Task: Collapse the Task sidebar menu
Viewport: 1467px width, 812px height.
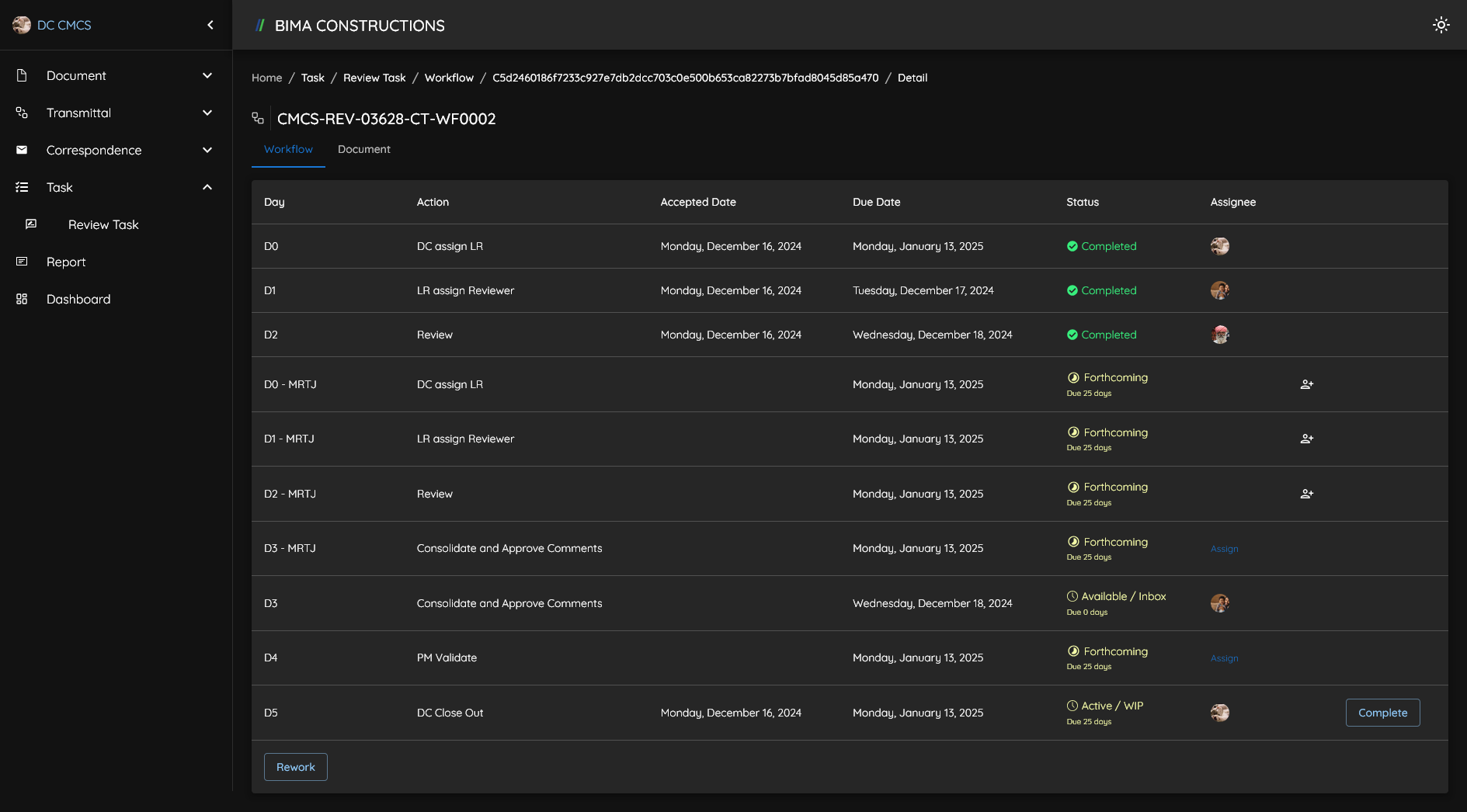Action: click(x=207, y=187)
